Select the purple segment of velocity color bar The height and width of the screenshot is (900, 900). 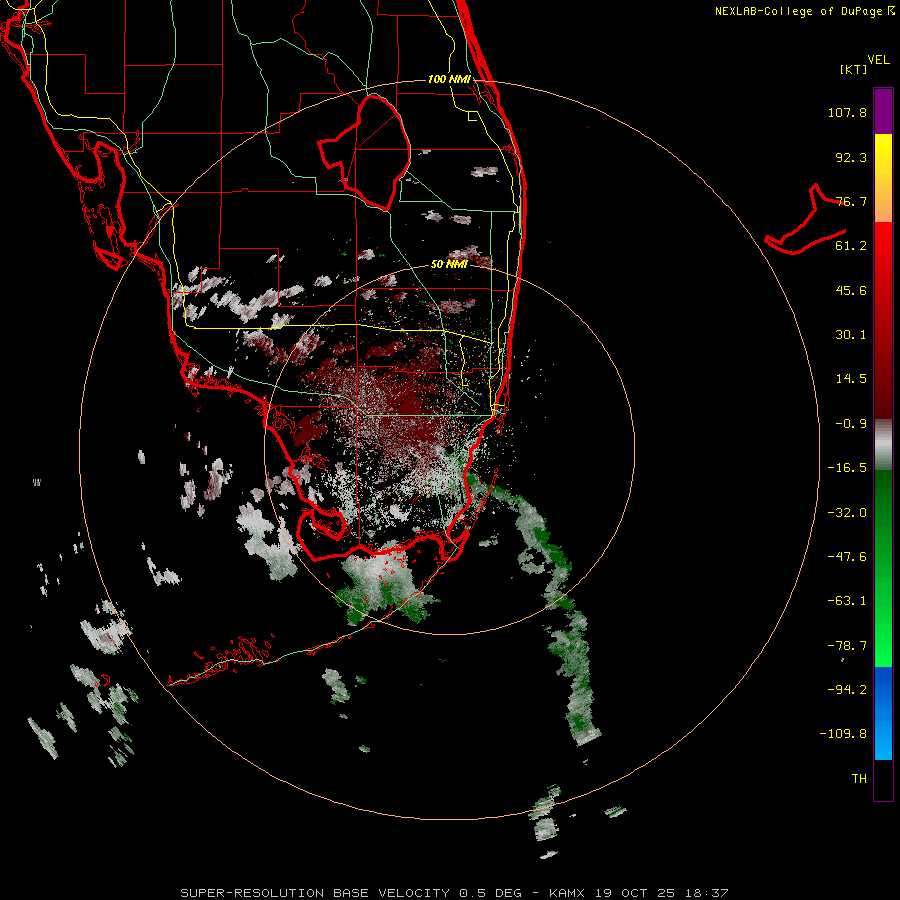pos(883,111)
